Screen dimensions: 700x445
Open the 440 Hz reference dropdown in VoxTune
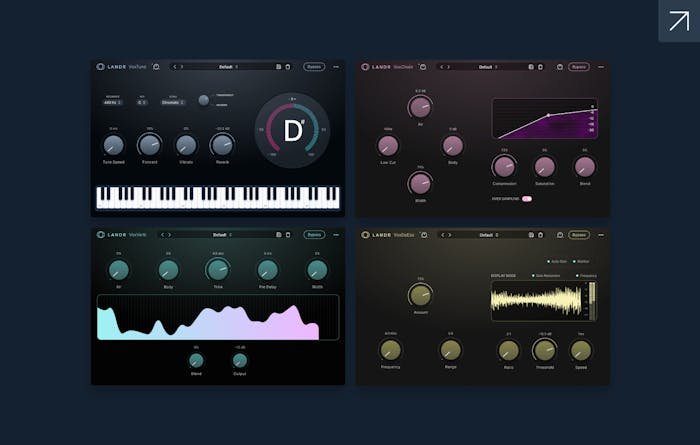112,103
